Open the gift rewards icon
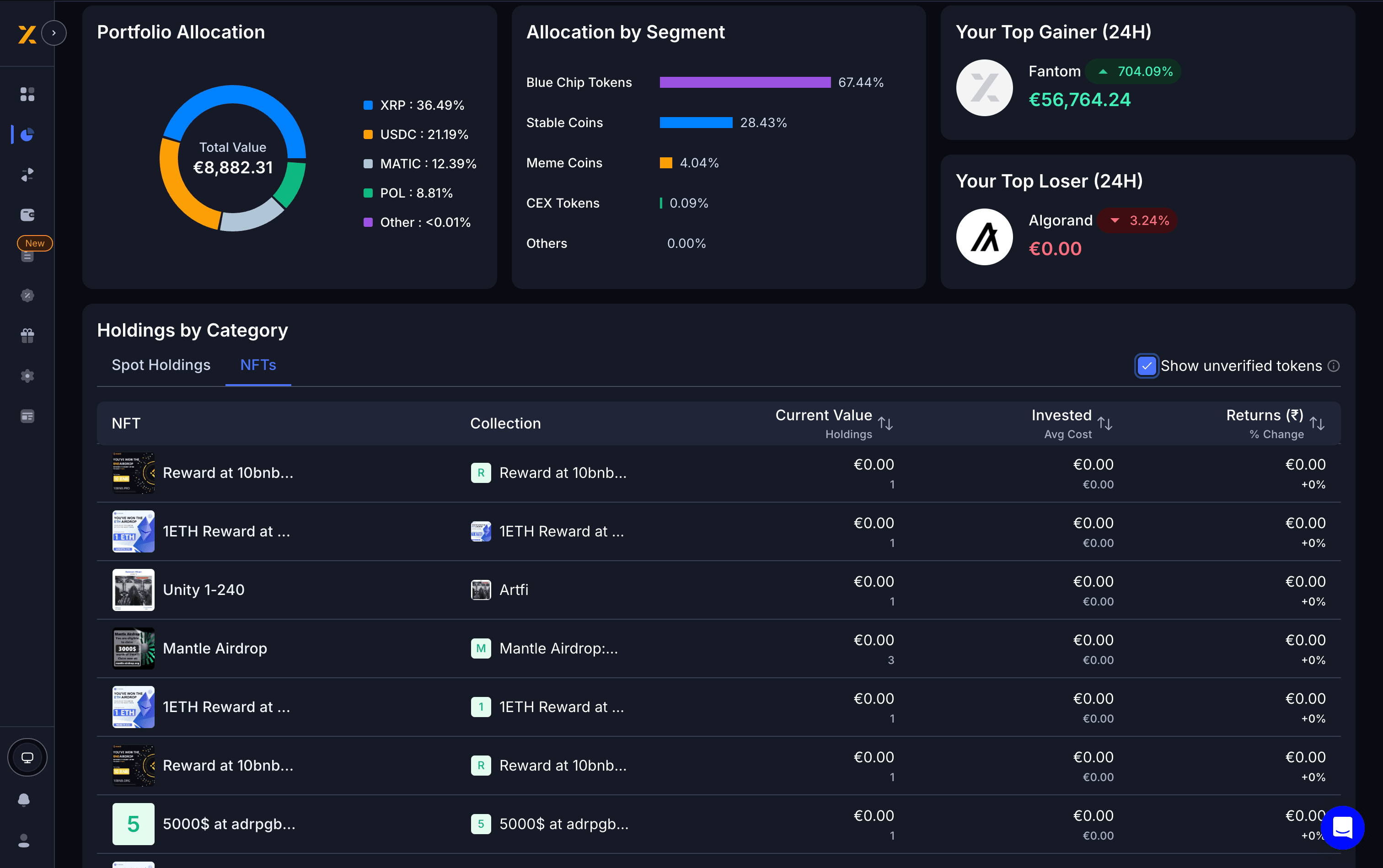The width and height of the screenshot is (1383, 868). [27, 335]
